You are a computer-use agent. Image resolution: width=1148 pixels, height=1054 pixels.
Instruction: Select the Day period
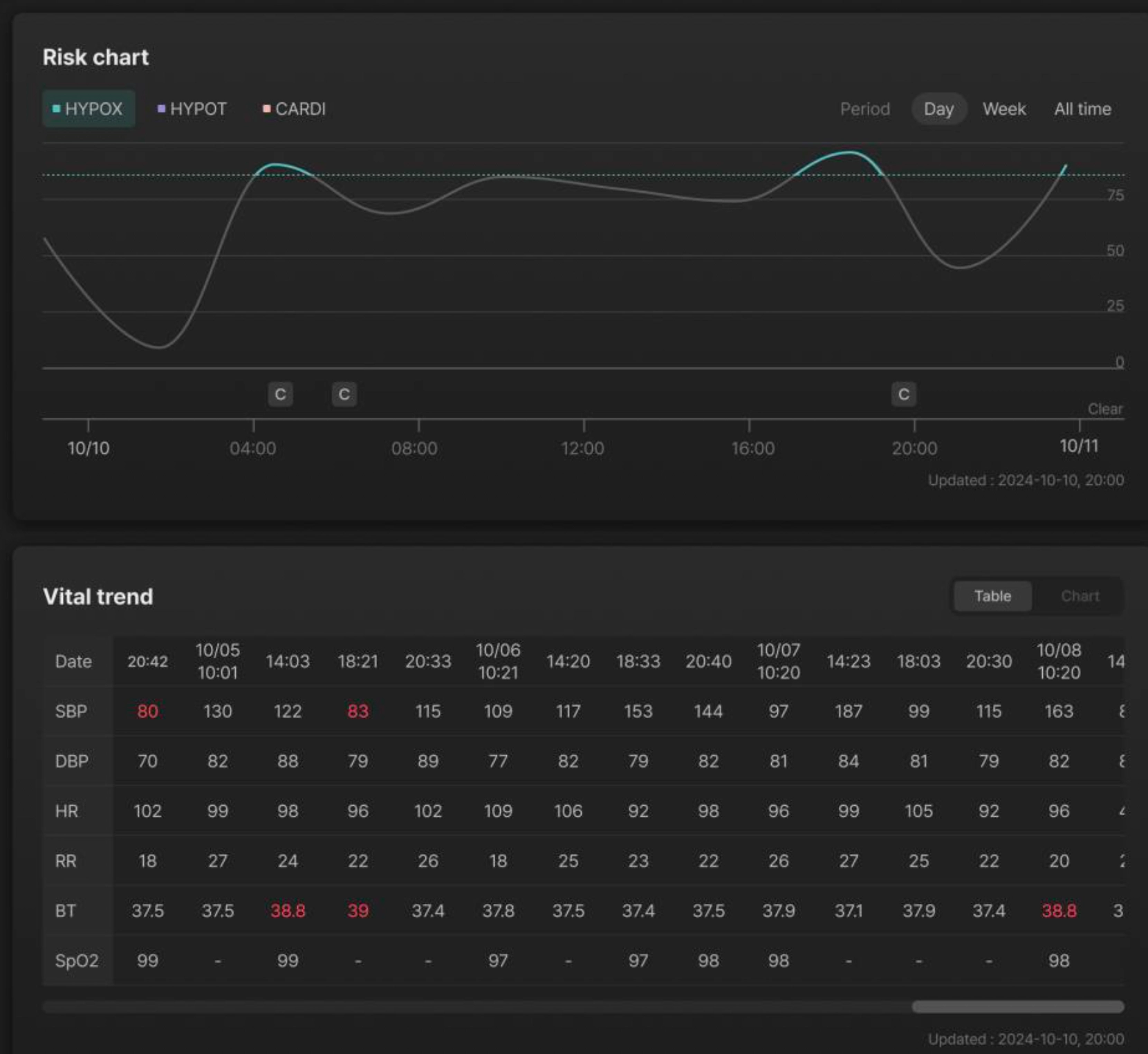click(x=938, y=109)
